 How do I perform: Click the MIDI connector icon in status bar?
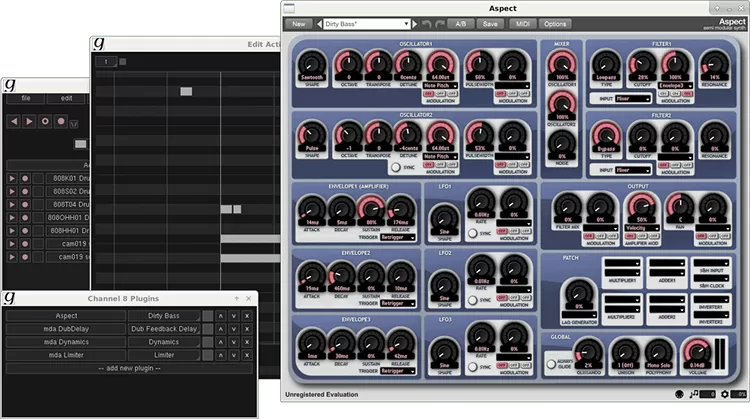(679, 394)
